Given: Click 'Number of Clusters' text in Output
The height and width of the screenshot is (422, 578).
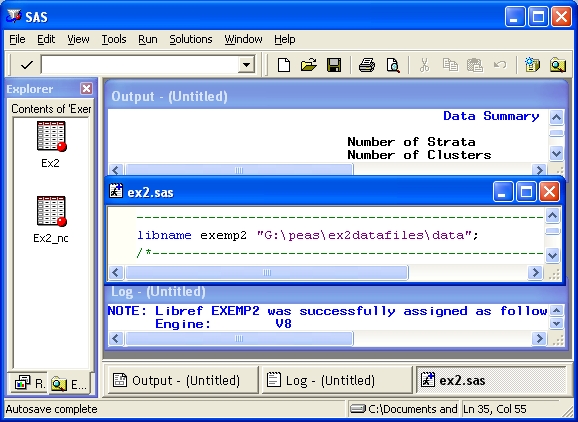Looking at the screenshot, I should (419, 155).
